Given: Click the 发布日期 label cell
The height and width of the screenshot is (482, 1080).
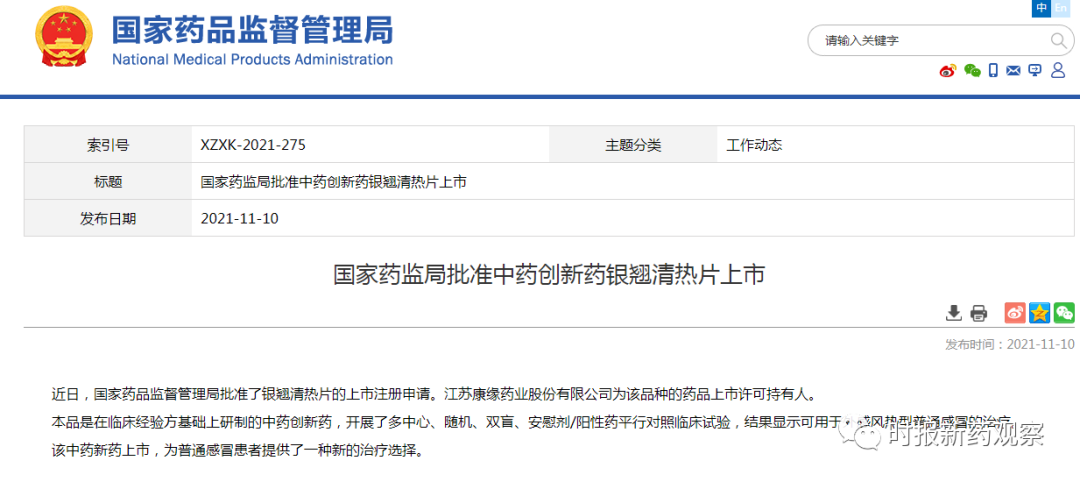Looking at the screenshot, I should coord(108,218).
